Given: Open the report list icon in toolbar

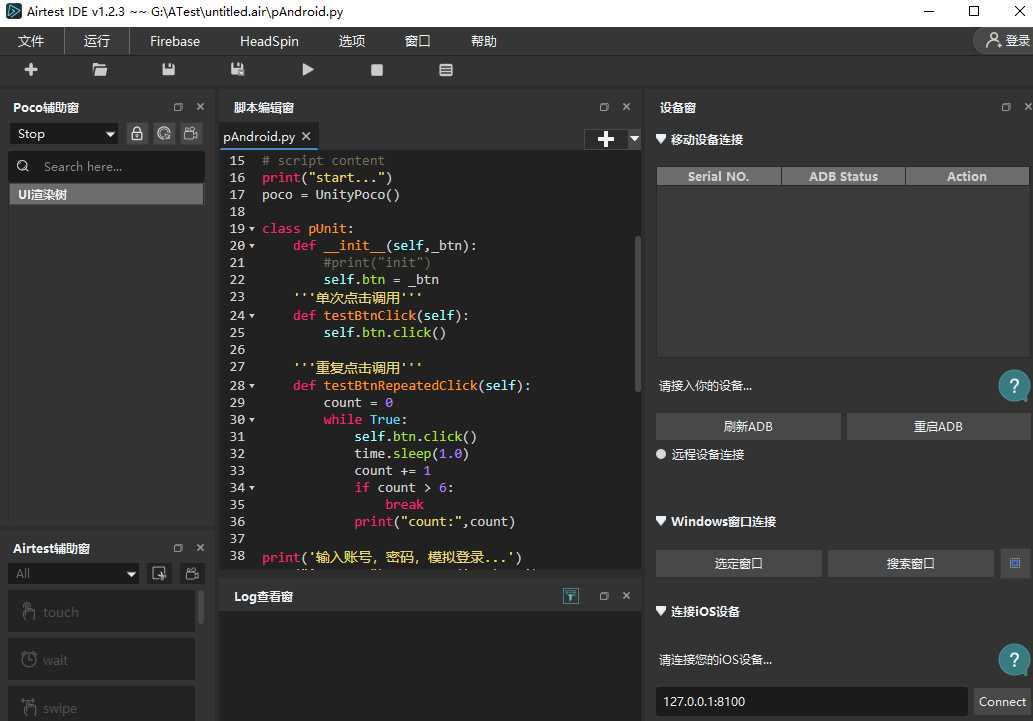Looking at the screenshot, I should click(x=446, y=70).
